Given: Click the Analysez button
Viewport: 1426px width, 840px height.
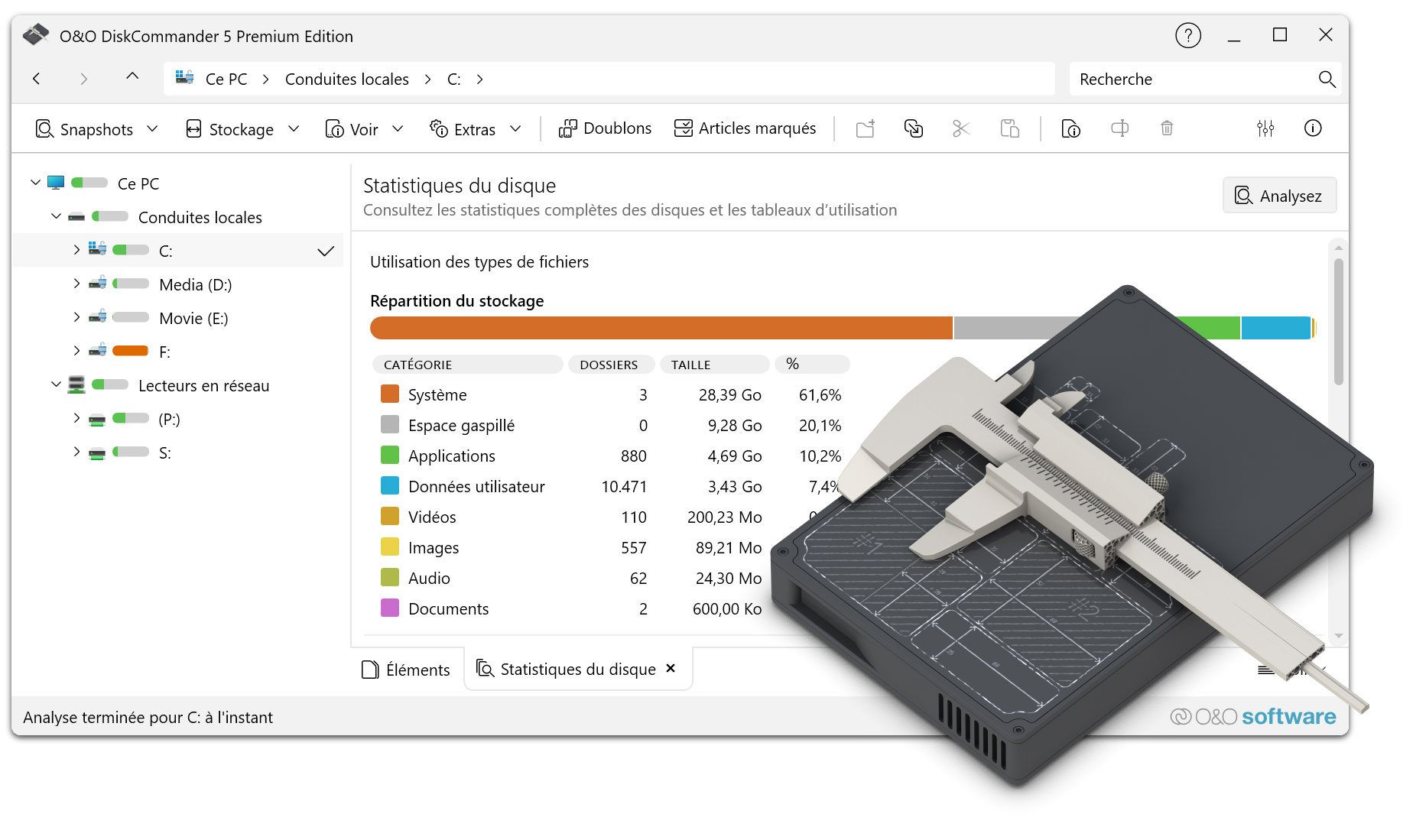Looking at the screenshot, I should 1279,195.
